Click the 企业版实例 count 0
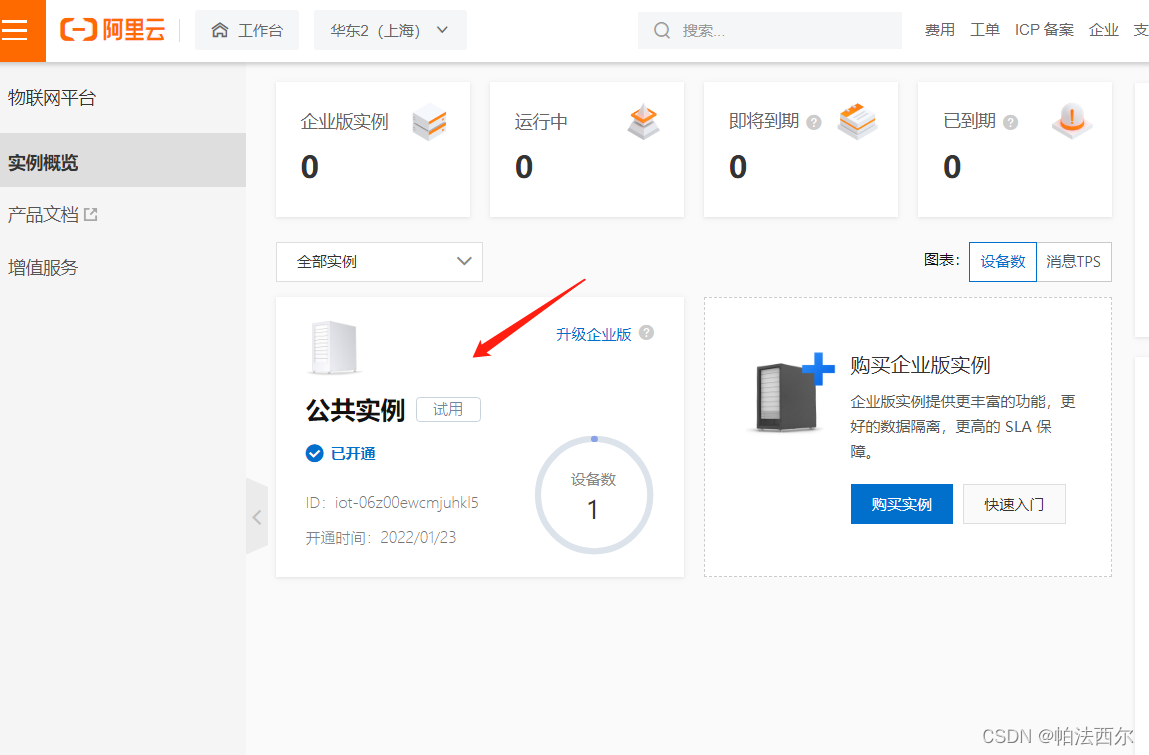 coord(310,167)
